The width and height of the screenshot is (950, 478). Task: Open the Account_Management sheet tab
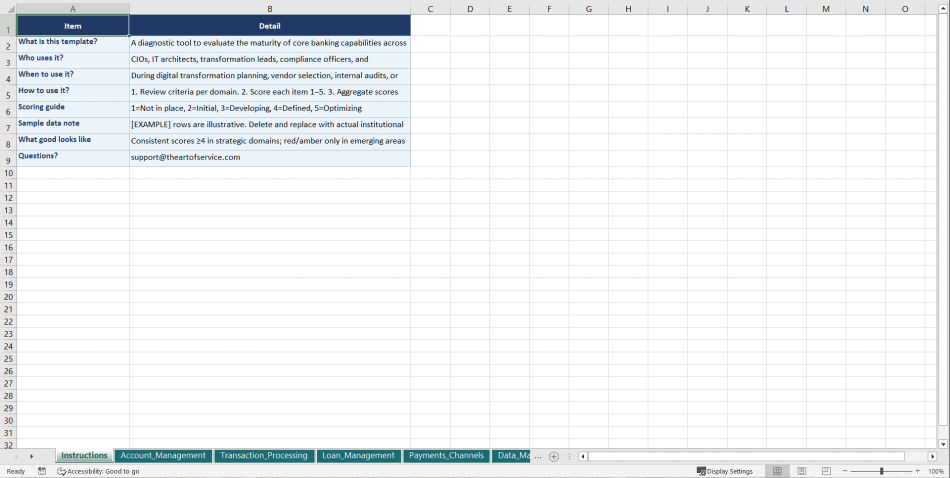click(163, 456)
